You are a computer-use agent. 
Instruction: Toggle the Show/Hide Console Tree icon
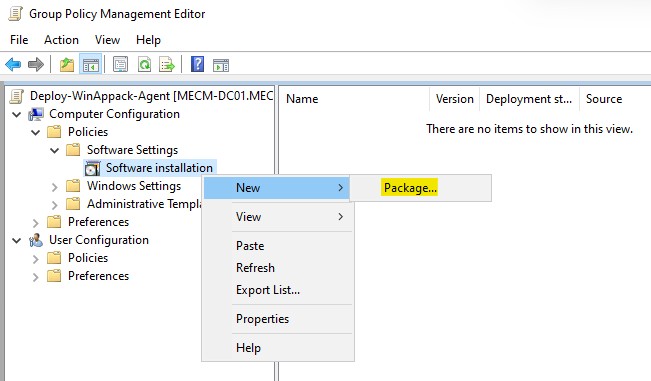click(91, 65)
